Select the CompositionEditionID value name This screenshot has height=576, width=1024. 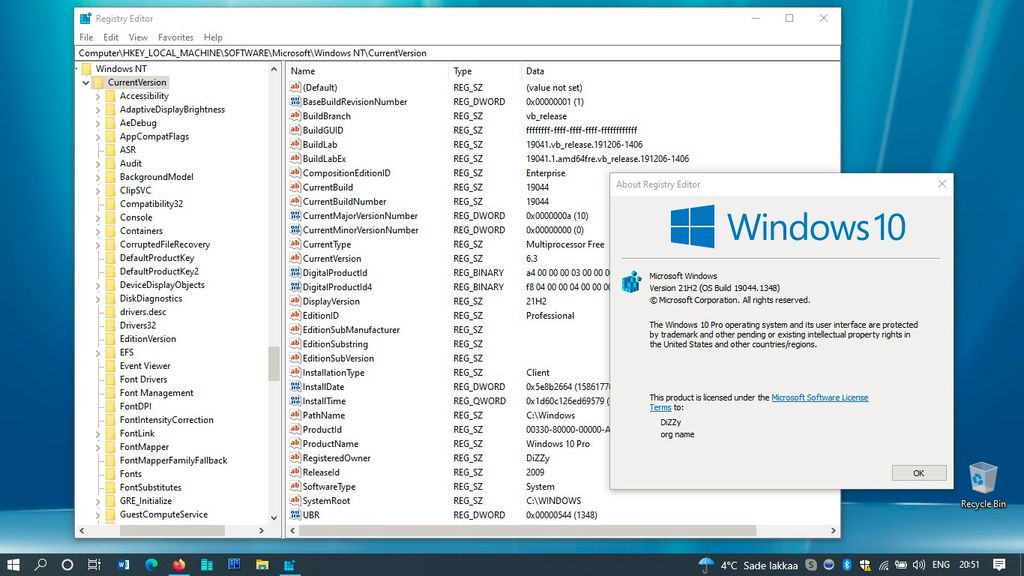click(346, 173)
